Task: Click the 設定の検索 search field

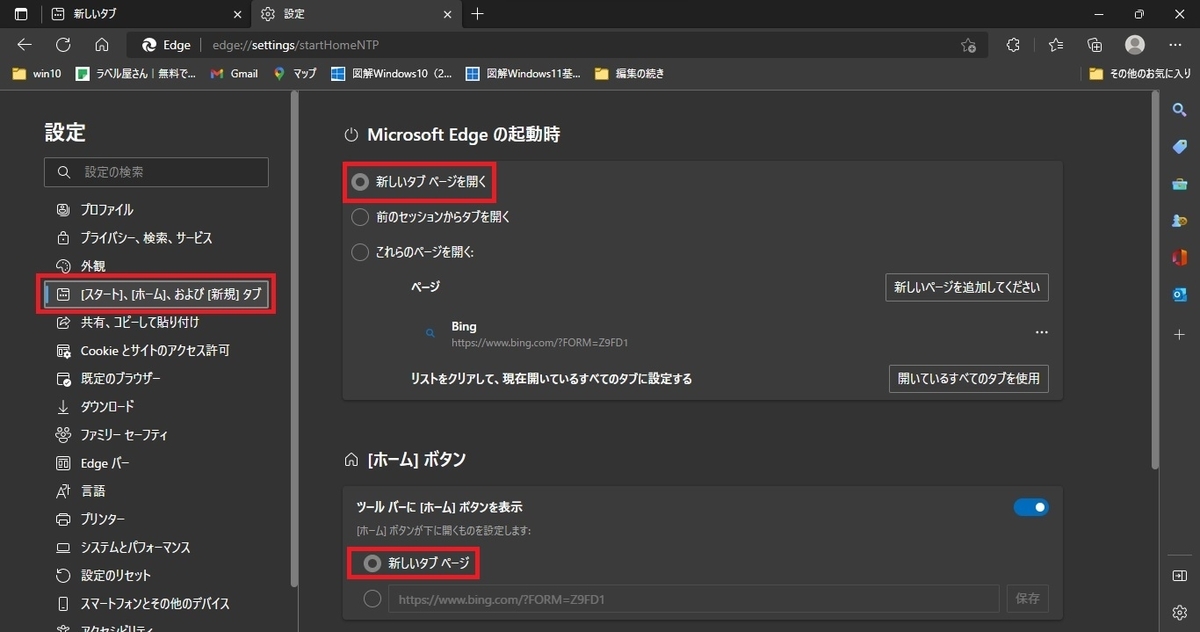Action: coord(156,172)
